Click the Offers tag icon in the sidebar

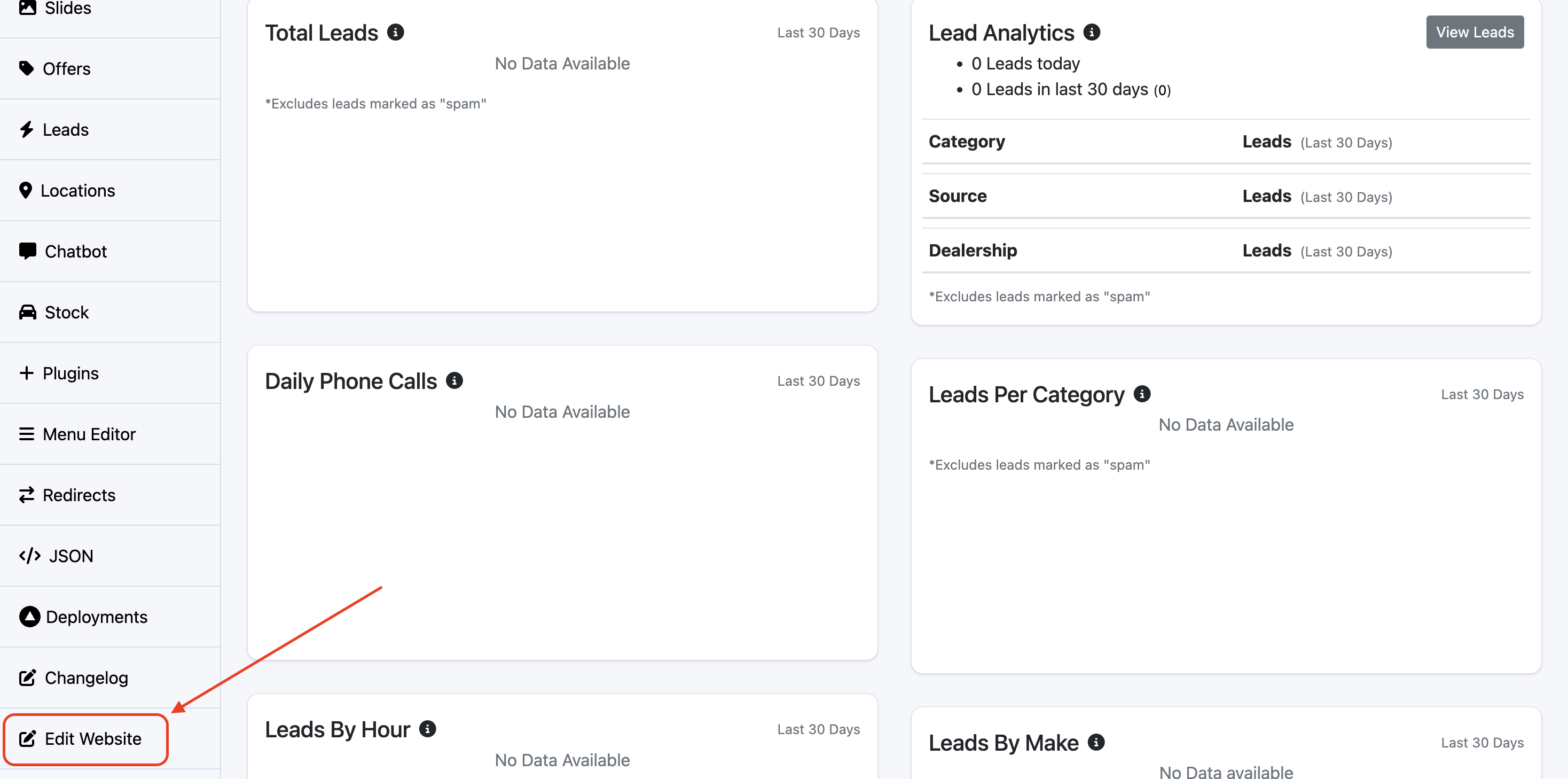click(x=26, y=68)
